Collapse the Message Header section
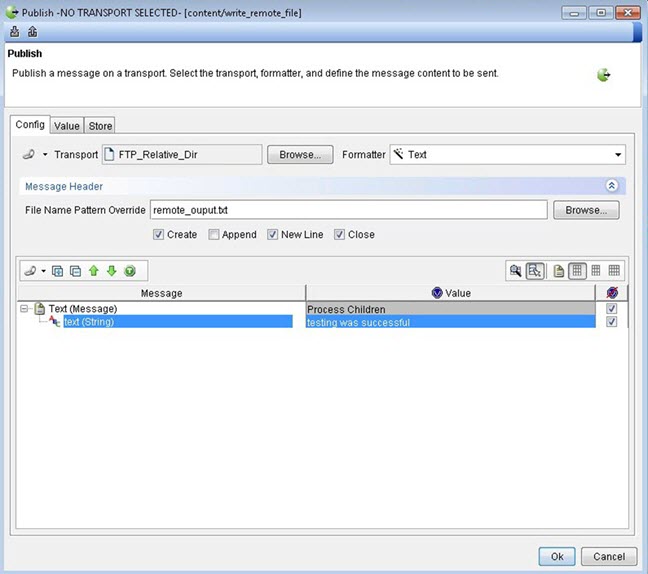 [612, 186]
